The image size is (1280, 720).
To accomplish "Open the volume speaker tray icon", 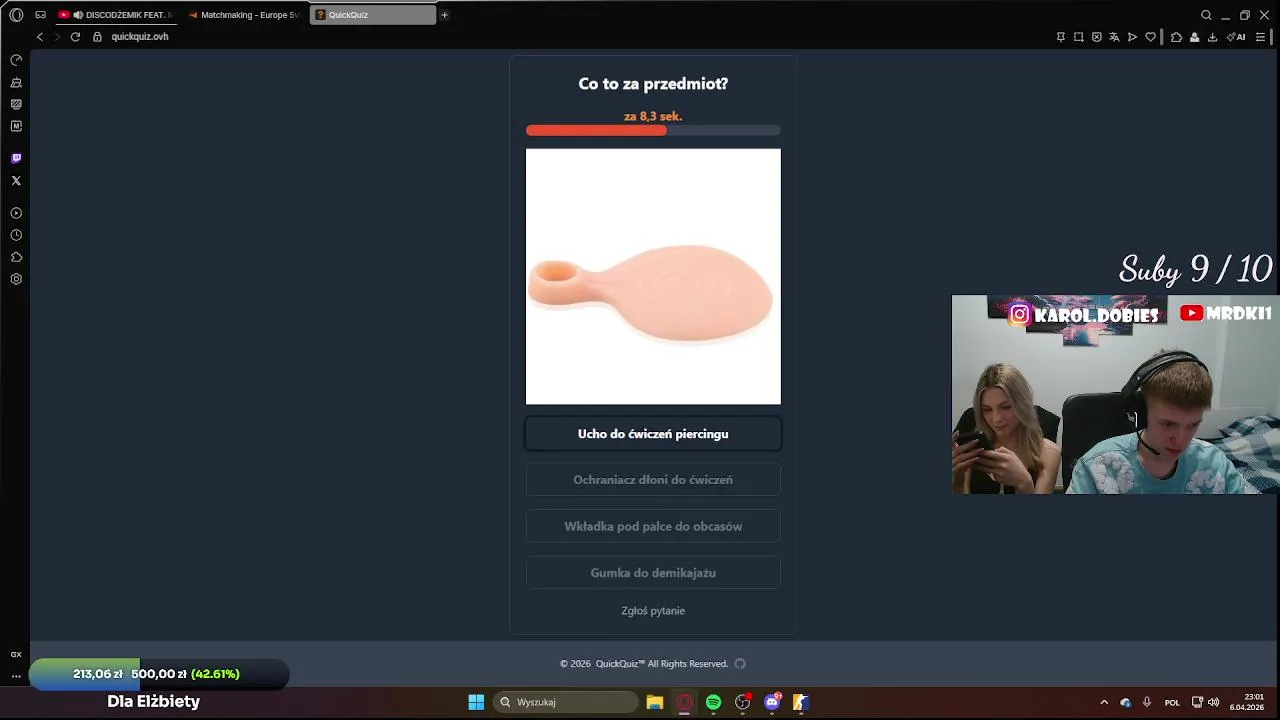I will click(x=1213, y=702).
